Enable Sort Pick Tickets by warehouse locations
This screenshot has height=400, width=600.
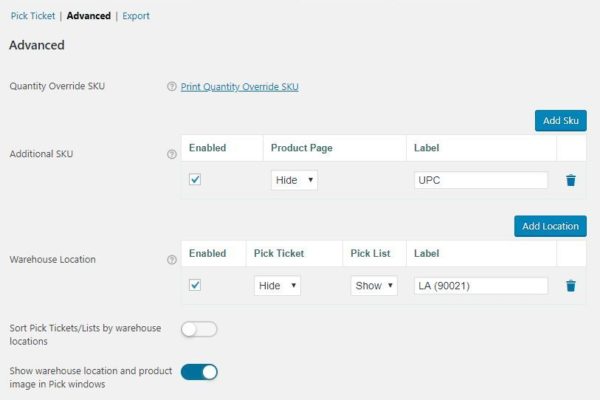198,328
